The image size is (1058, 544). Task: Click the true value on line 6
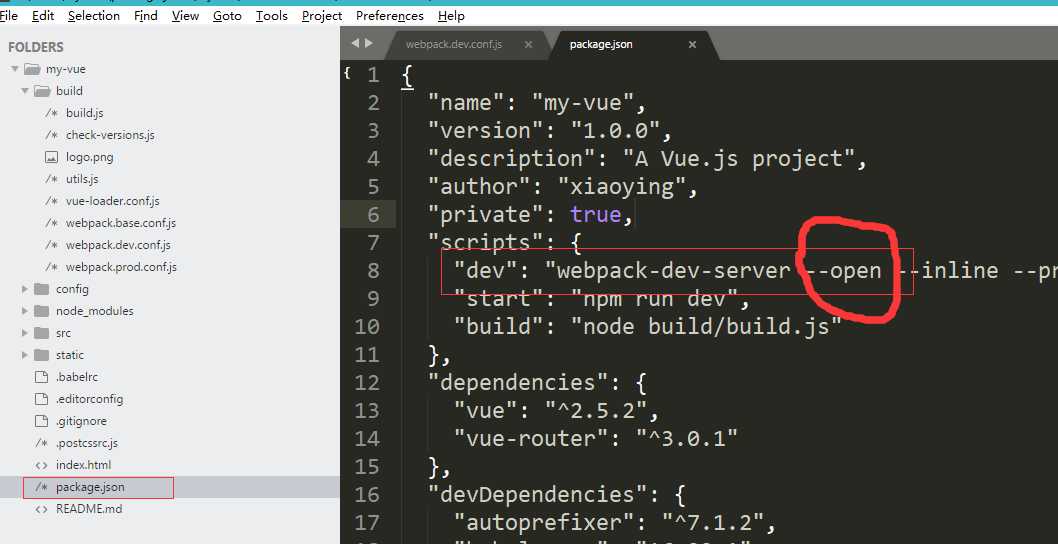595,215
